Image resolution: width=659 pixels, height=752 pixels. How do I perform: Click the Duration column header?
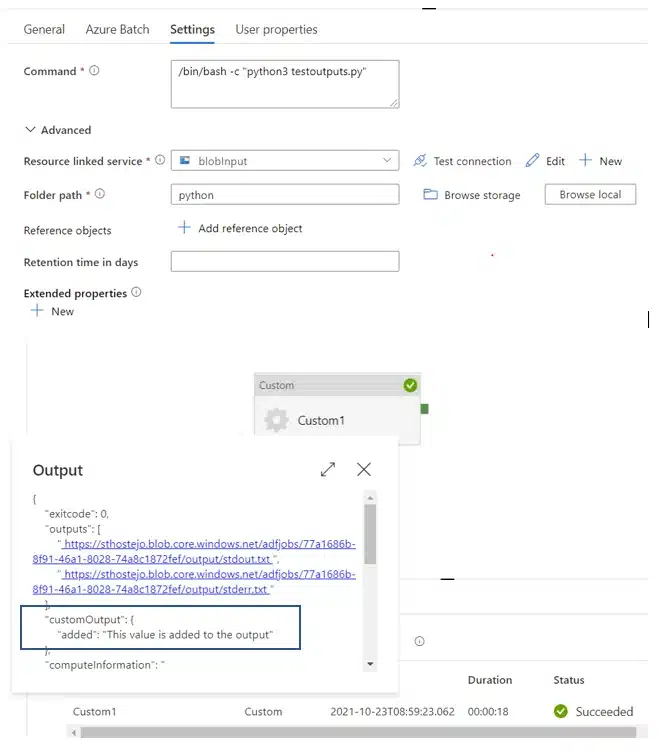[x=490, y=680]
